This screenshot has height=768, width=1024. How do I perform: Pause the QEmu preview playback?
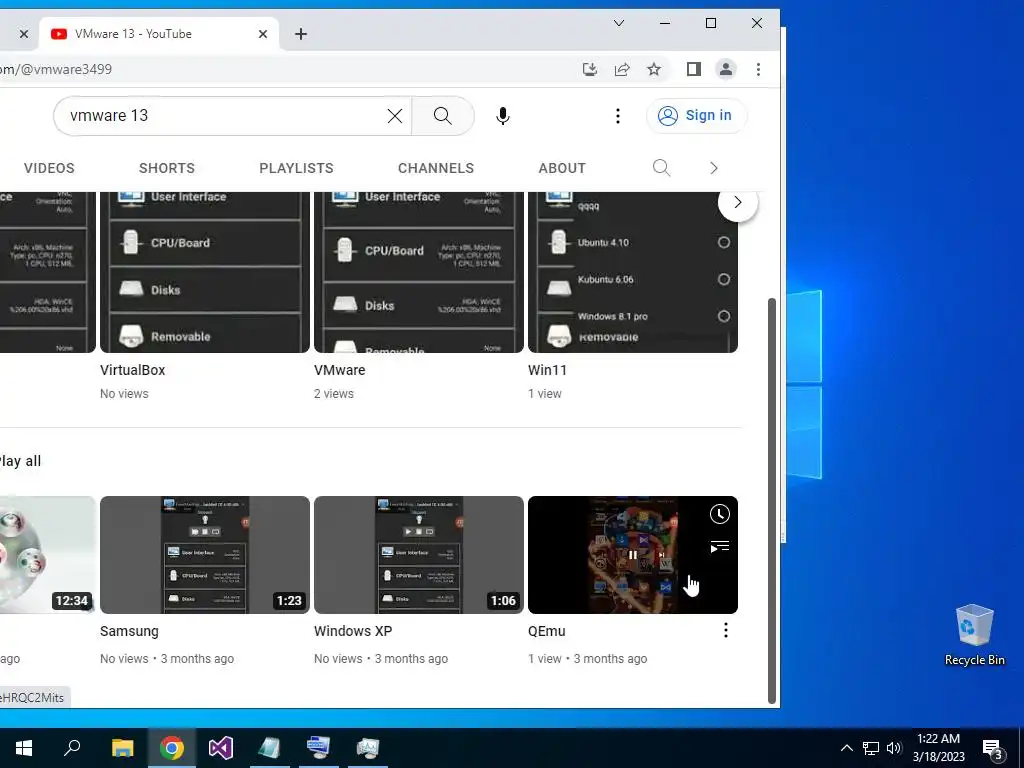click(633, 555)
